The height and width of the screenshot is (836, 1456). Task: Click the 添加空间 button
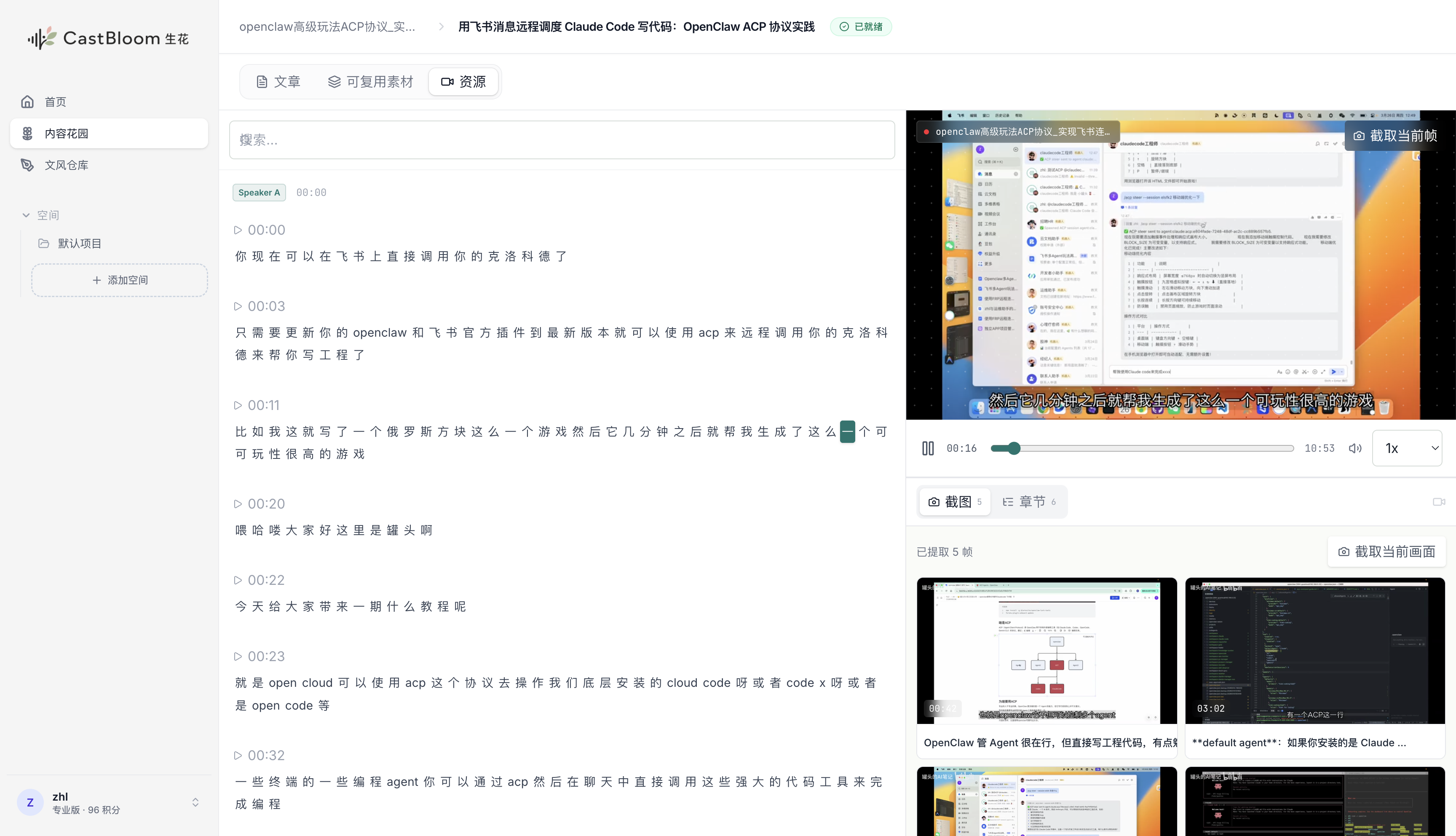[119, 280]
